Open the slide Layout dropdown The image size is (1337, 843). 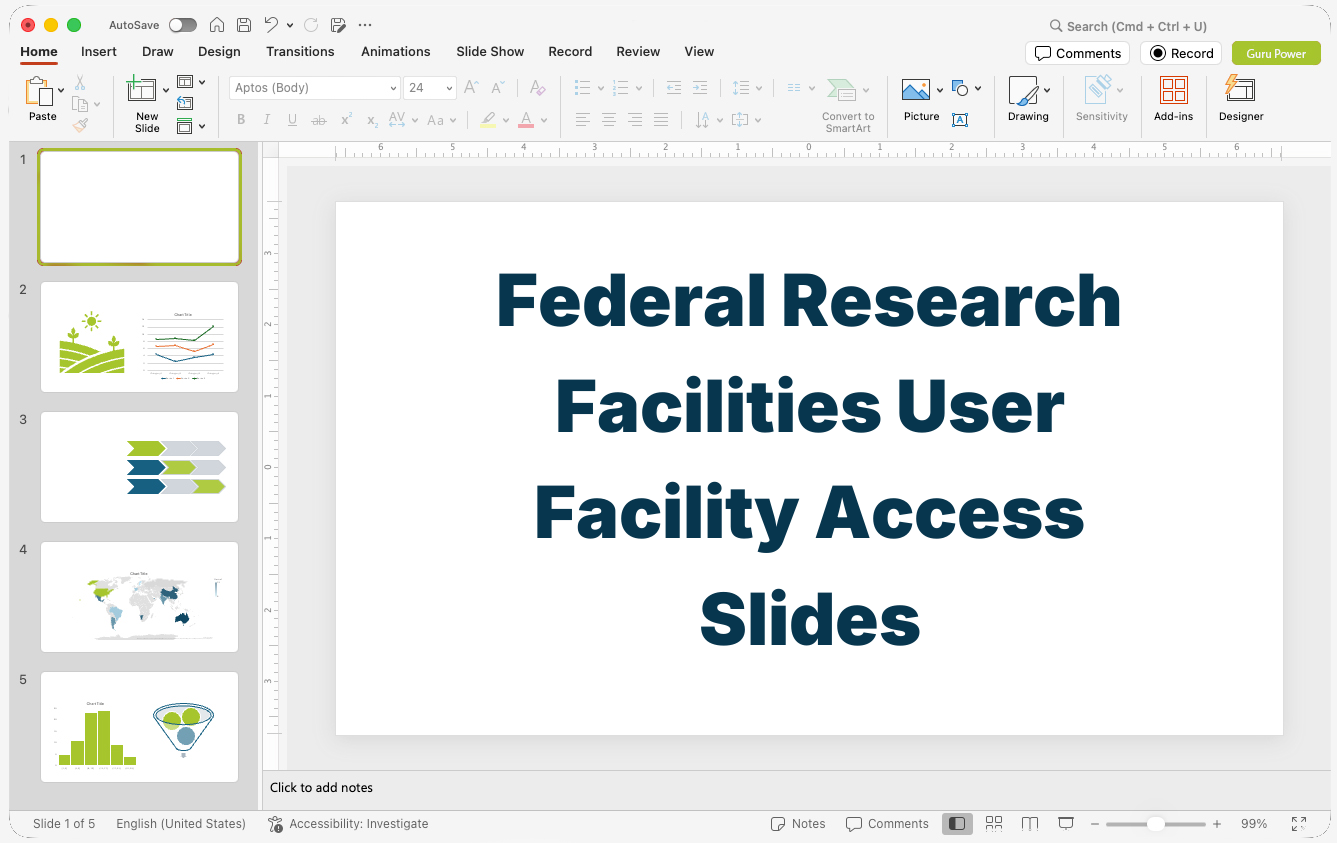[191, 82]
